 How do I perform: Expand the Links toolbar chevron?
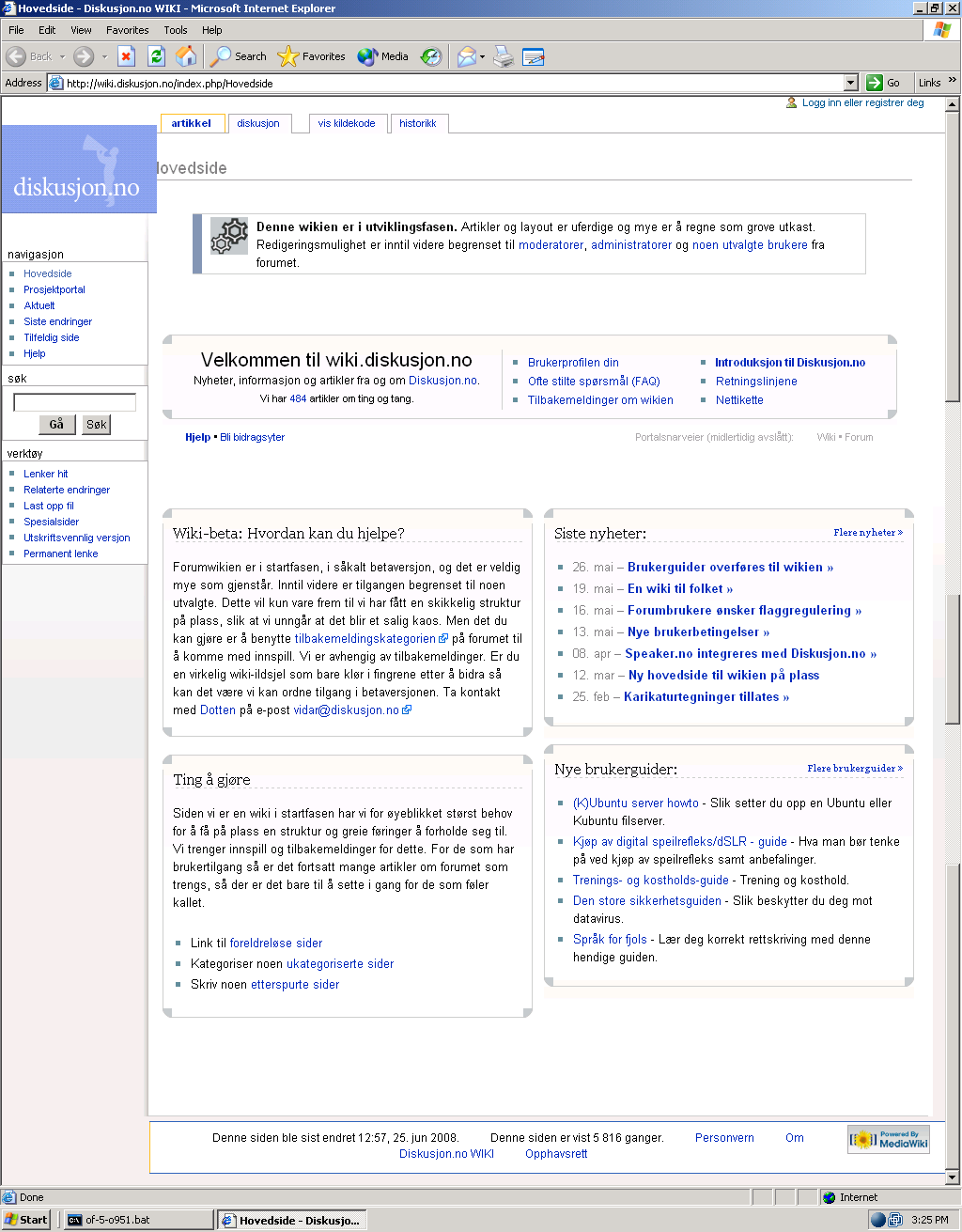coord(952,80)
